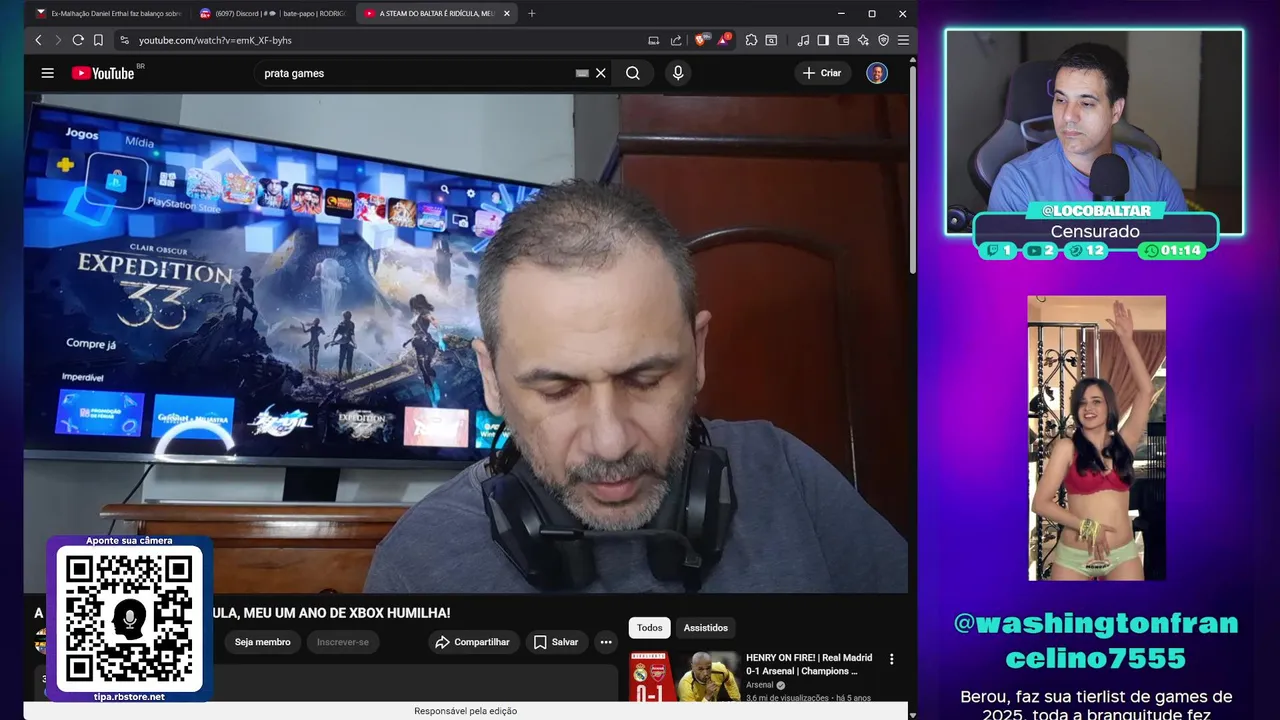Screen dimensions: 1280x720
Task: Click the @LOCOBALTAR name on webcam overlay
Action: tap(1096, 211)
